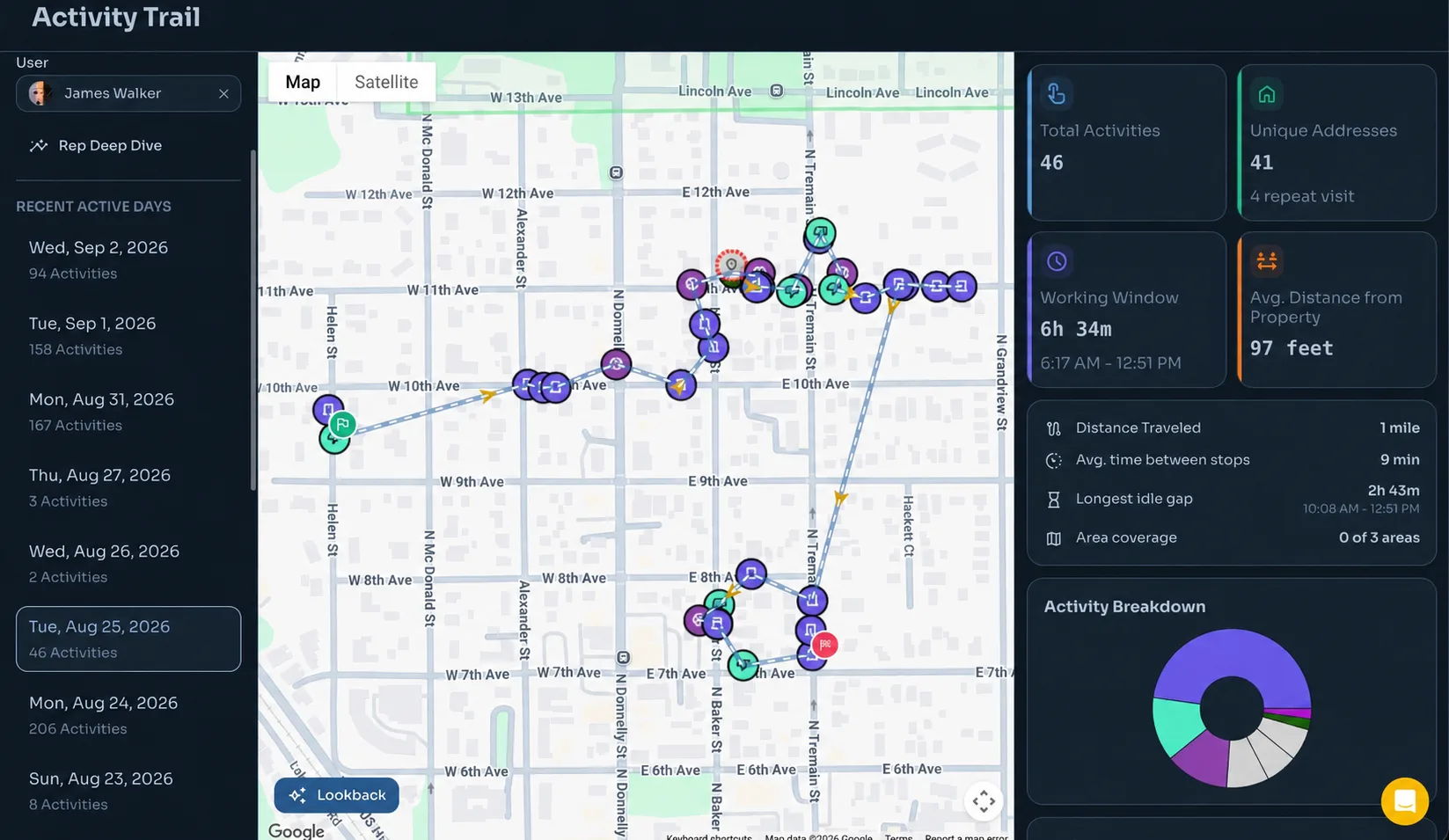Click the teal segment of Activity Breakdown chart
Viewport: 1449px width, 840px height.
click(1177, 725)
